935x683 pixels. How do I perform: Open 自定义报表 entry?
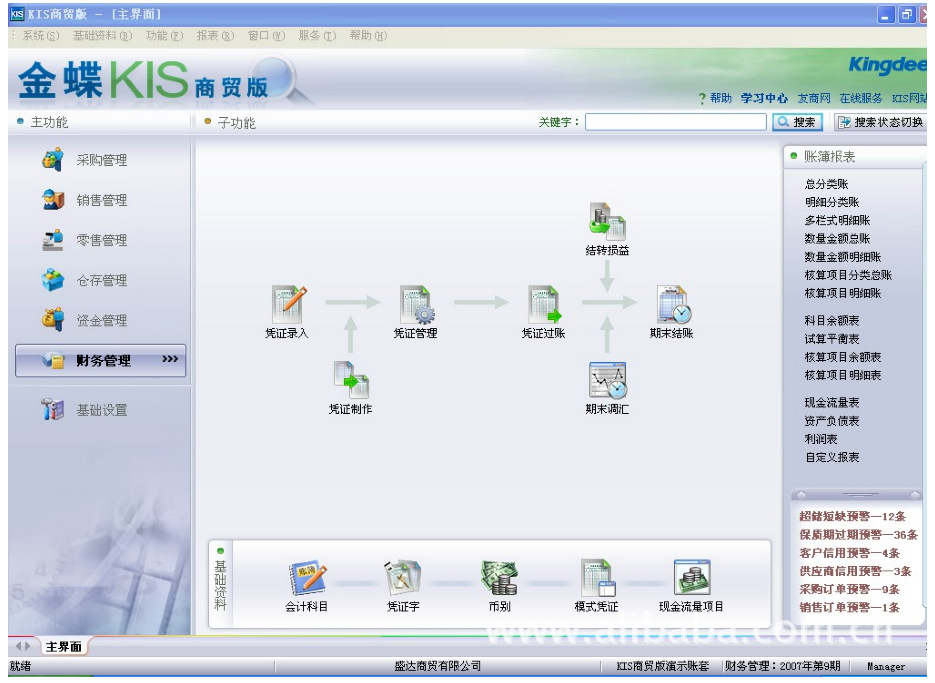[831, 457]
